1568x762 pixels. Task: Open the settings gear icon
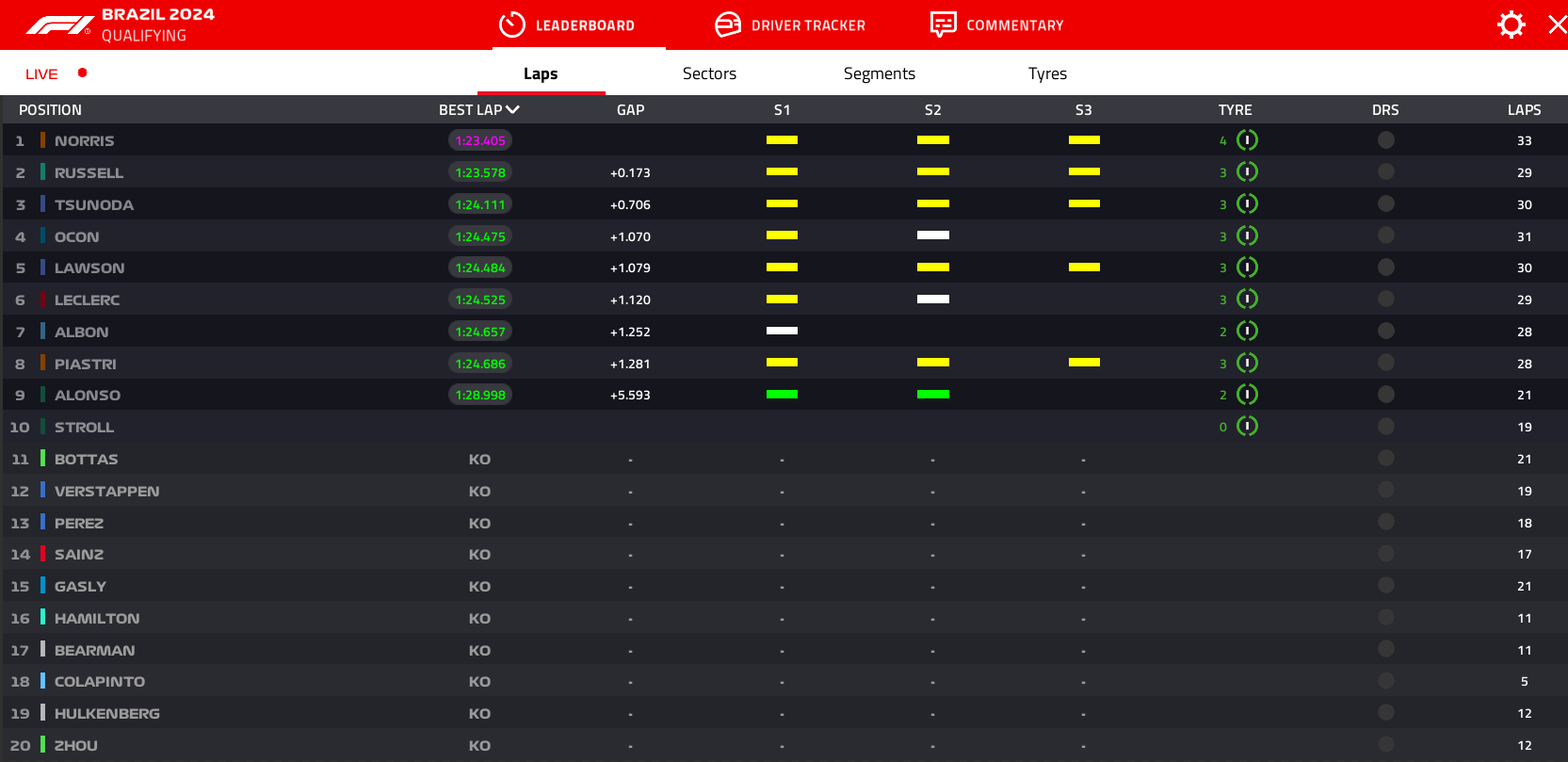[1511, 24]
